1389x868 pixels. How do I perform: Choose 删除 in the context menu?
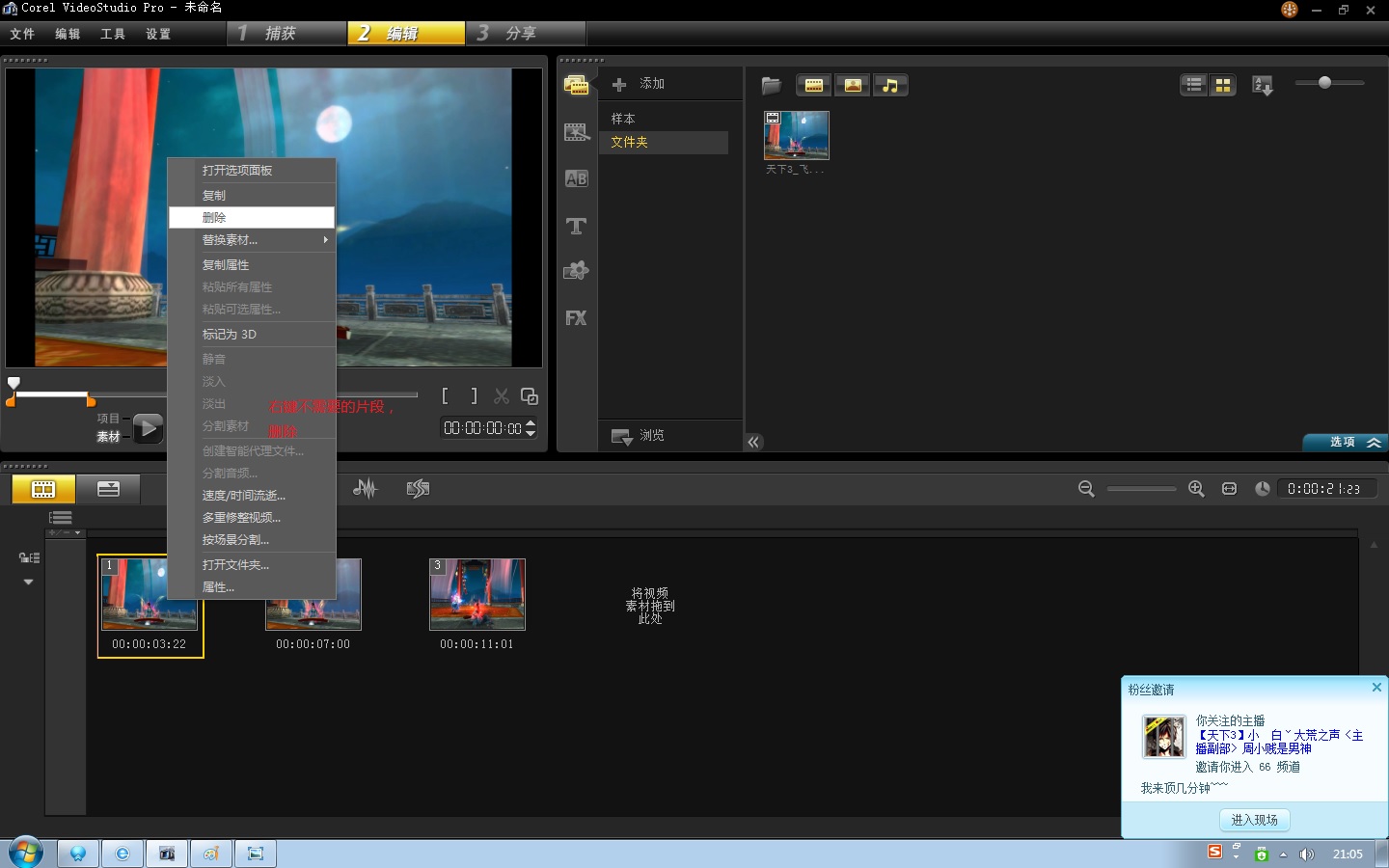point(252,217)
